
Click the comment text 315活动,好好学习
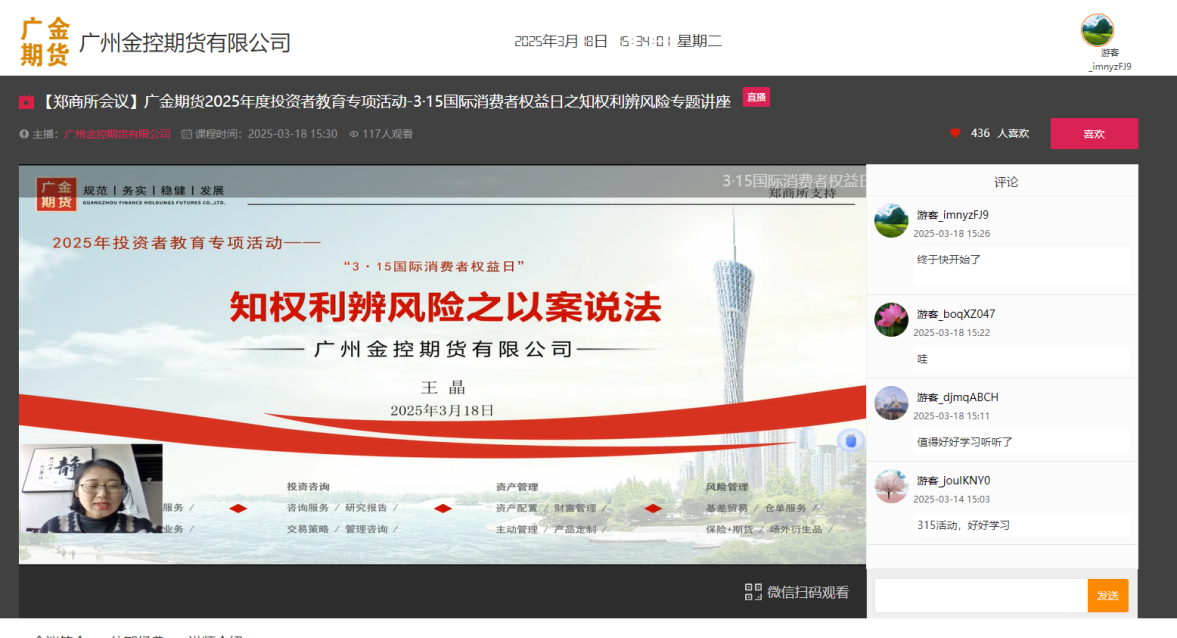pyautogui.click(x=963, y=525)
